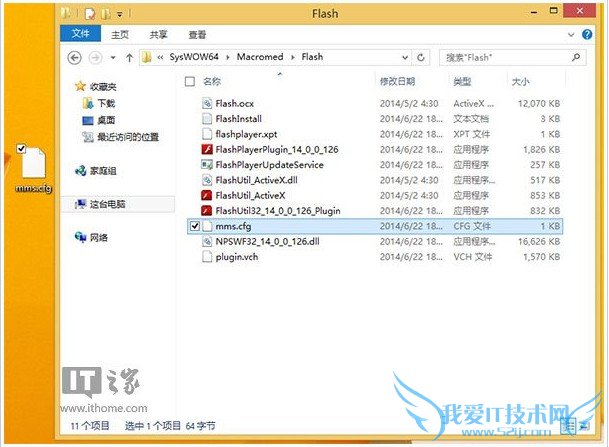Select the FlashInstall text file icon
This screenshot has height=447, width=609.
click(x=207, y=118)
